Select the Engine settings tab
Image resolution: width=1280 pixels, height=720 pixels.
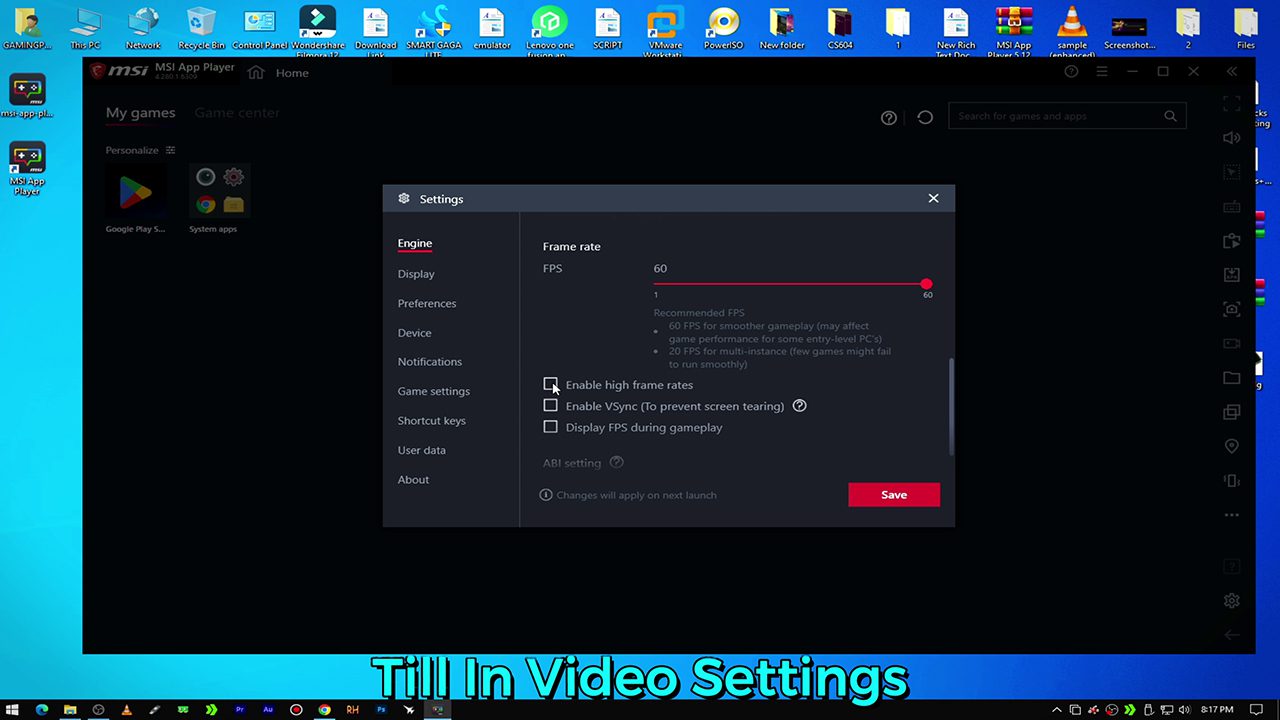(415, 243)
